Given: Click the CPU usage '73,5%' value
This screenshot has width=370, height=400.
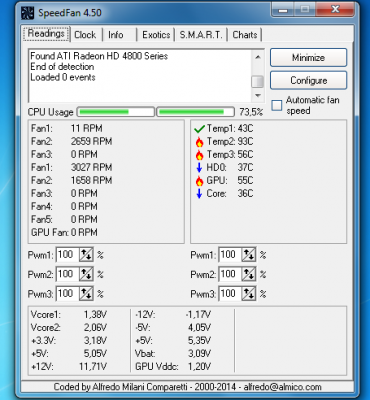Looking at the screenshot, I should pyautogui.click(x=251, y=112).
